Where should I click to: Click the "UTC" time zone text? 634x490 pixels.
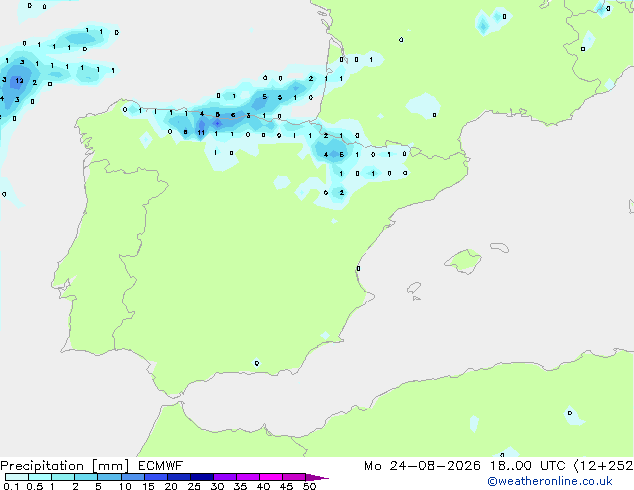pyautogui.click(x=552, y=466)
